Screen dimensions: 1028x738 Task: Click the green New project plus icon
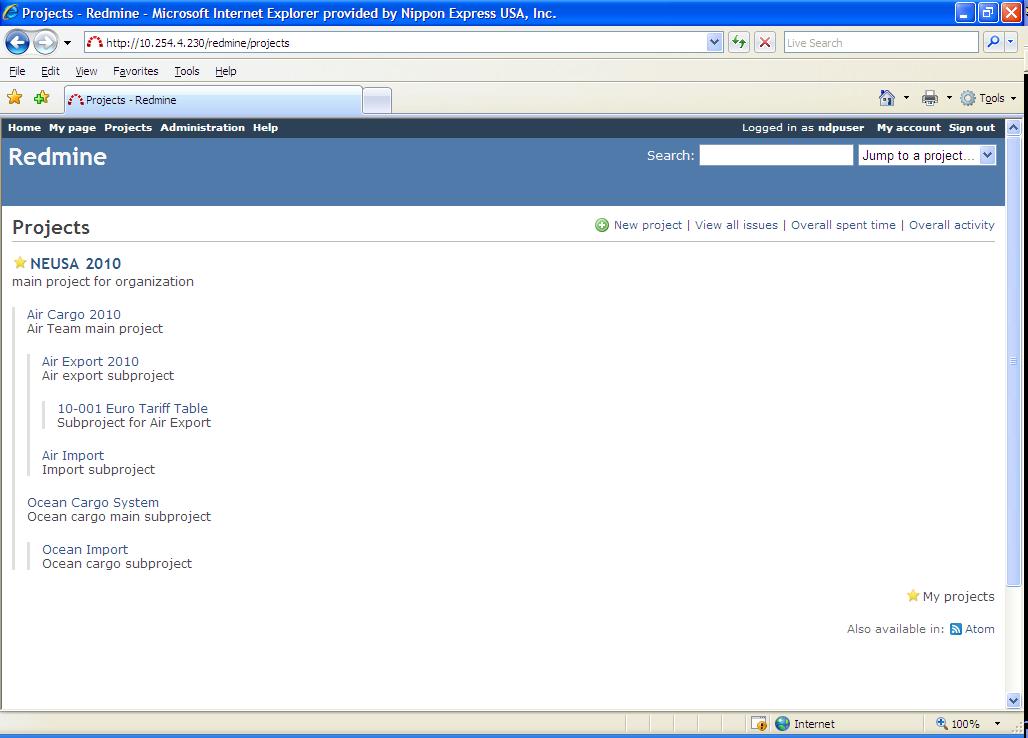pyautogui.click(x=602, y=225)
